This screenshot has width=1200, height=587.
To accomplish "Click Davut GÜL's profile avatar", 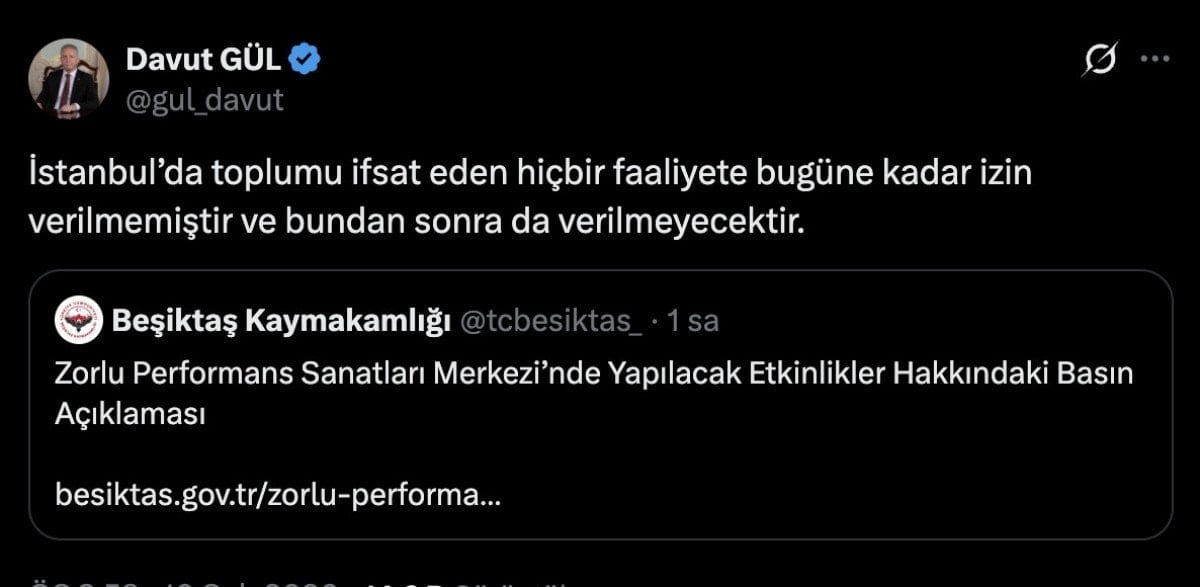I will point(69,78).
